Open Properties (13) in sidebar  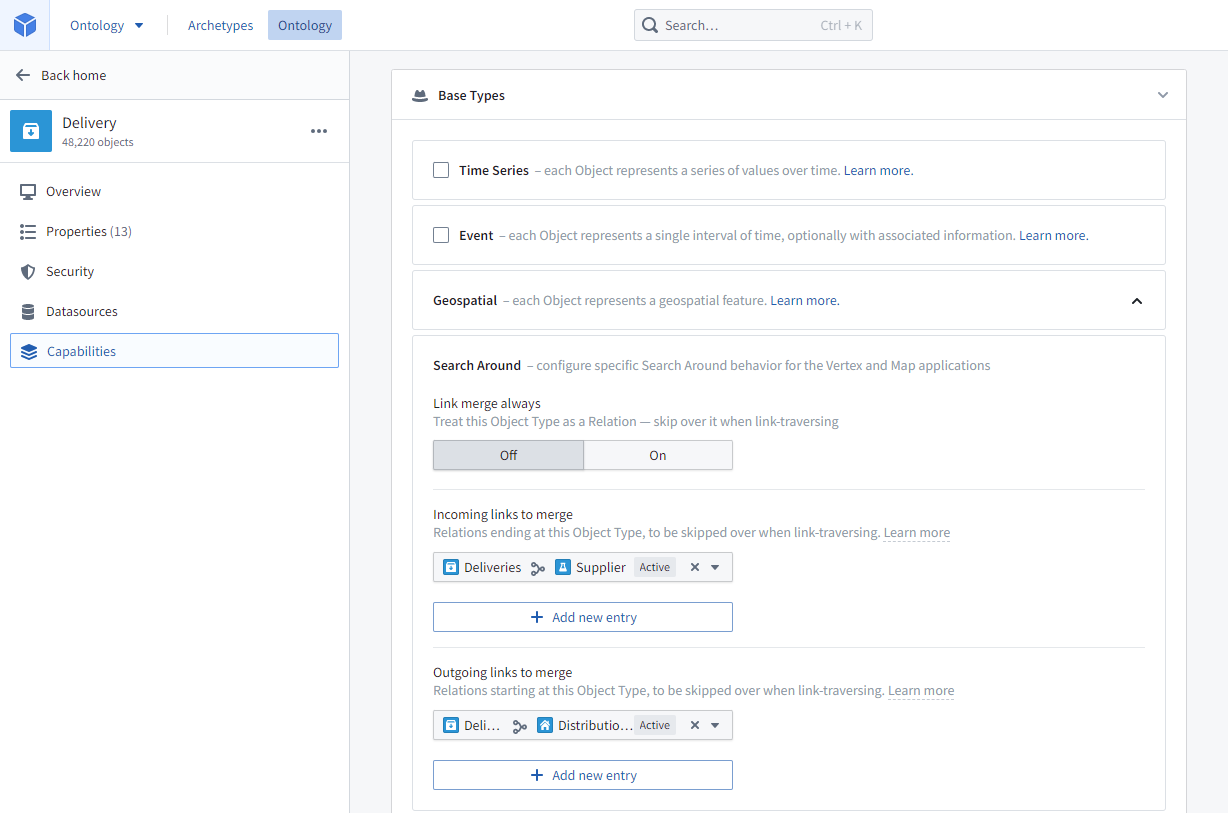click(174, 231)
